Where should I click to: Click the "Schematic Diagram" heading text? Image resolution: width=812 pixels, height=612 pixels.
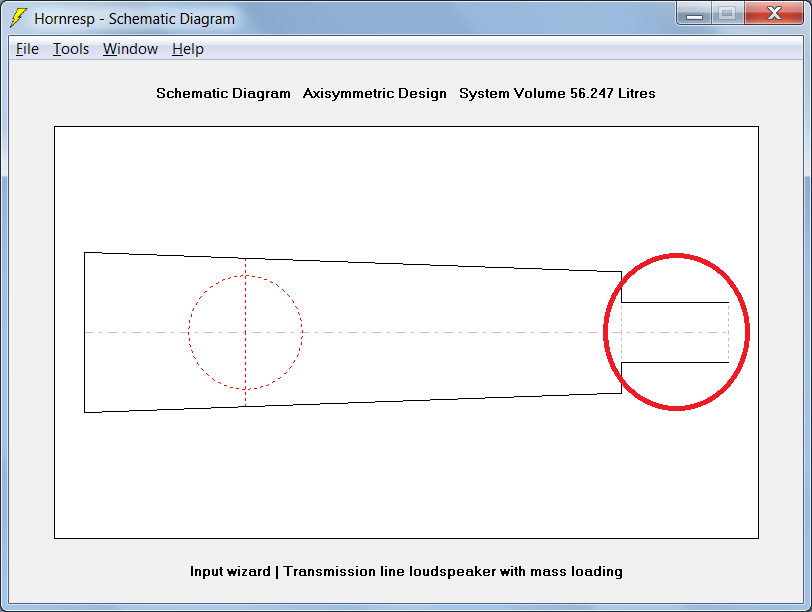pyautogui.click(x=223, y=93)
